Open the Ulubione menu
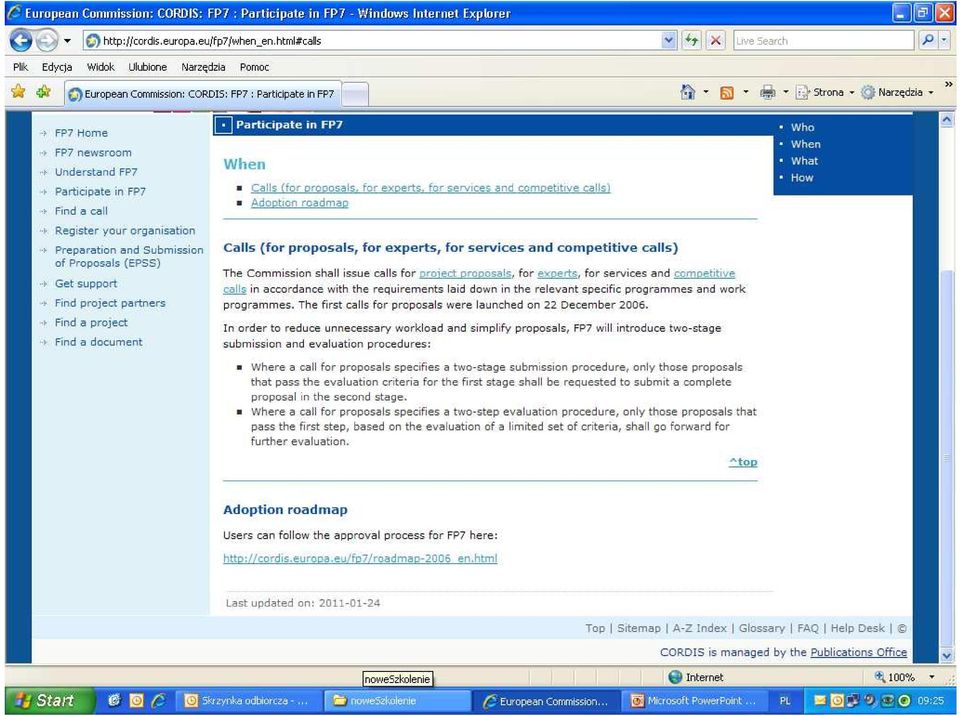960x716 pixels. tap(148, 67)
